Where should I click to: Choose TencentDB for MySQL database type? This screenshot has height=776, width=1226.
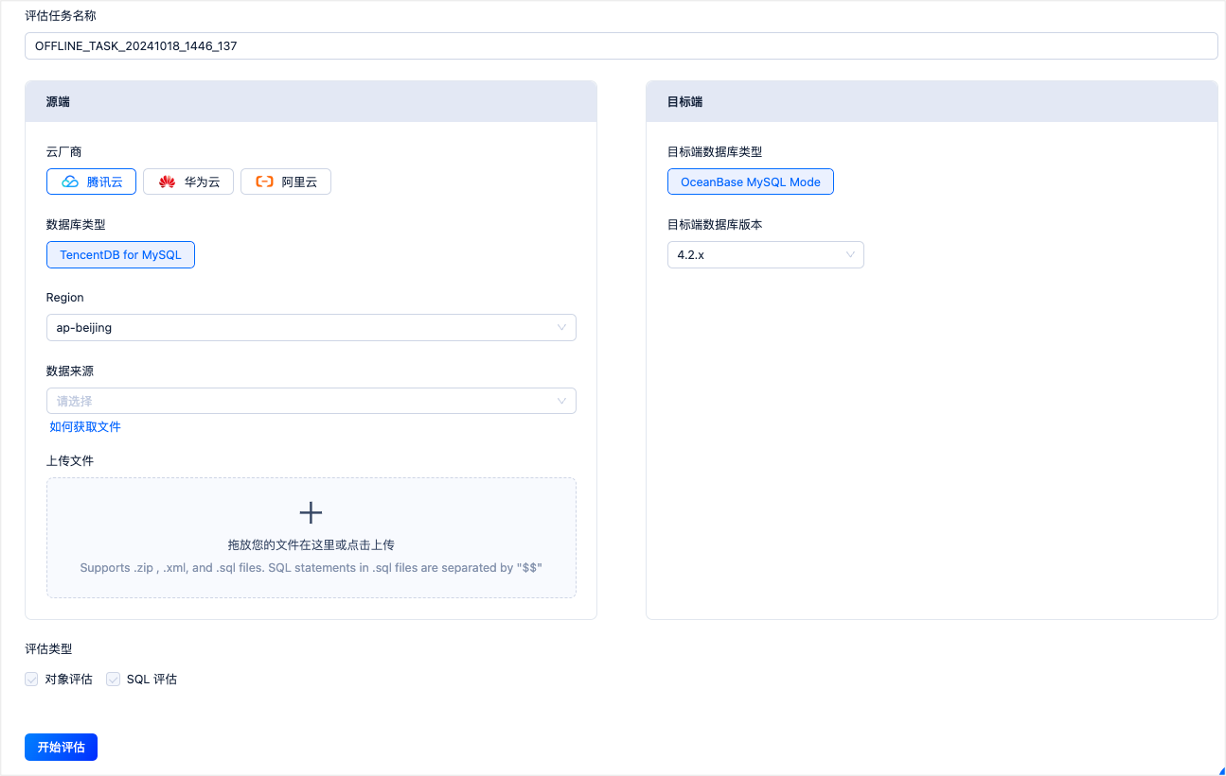(120, 255)
